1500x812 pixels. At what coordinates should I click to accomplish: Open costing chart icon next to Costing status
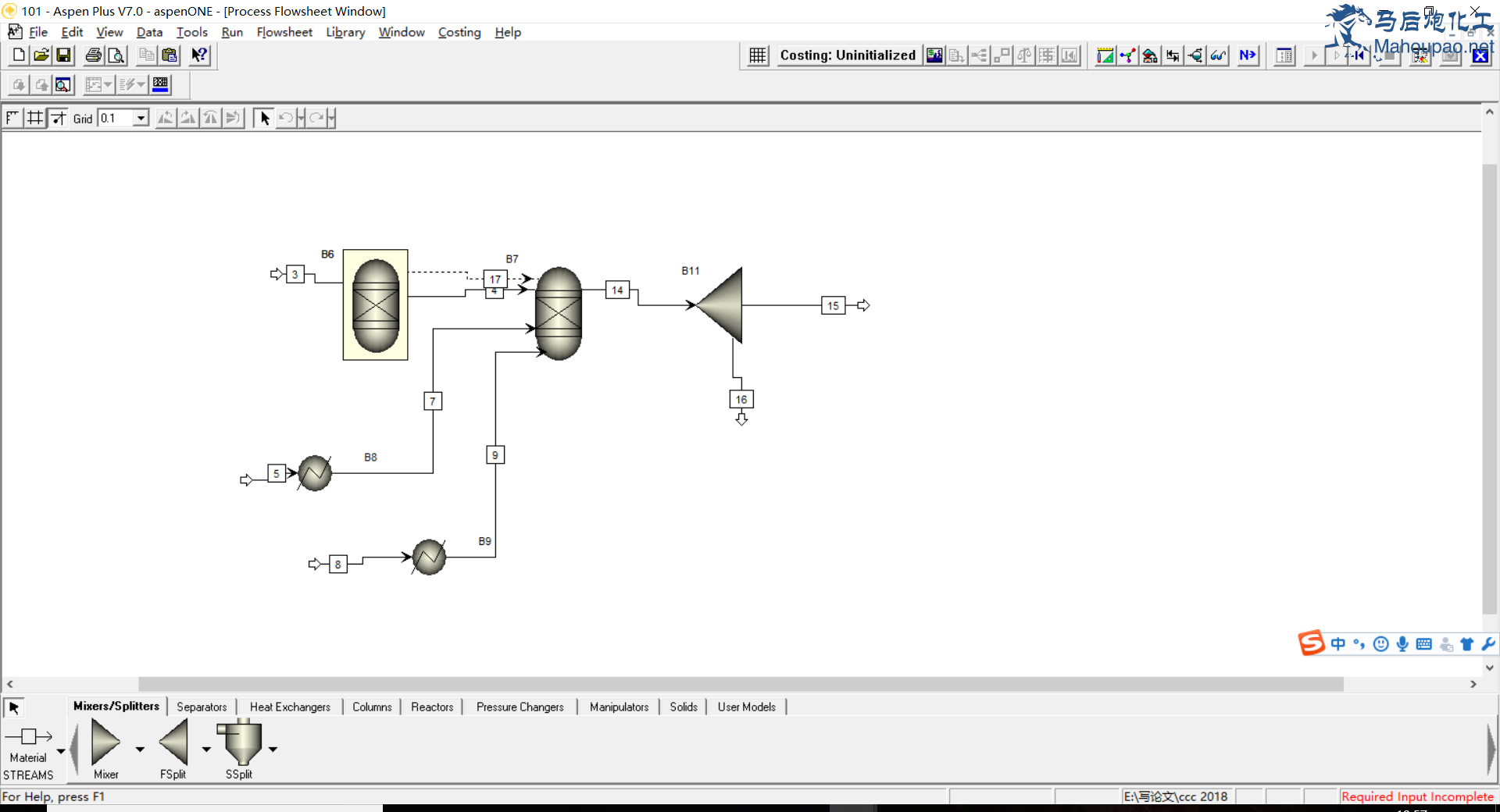(934, 55)
